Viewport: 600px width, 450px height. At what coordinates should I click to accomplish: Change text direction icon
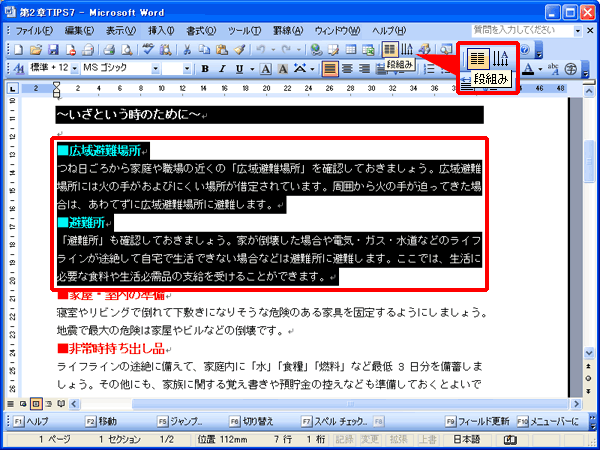click(407, 50)
